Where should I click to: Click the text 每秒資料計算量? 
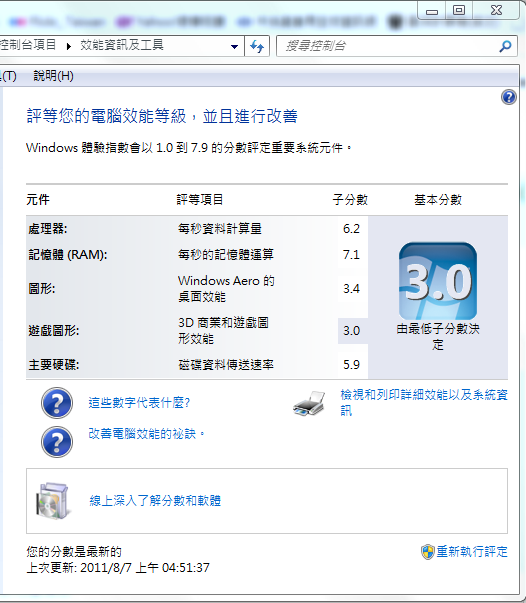point(220,229)
